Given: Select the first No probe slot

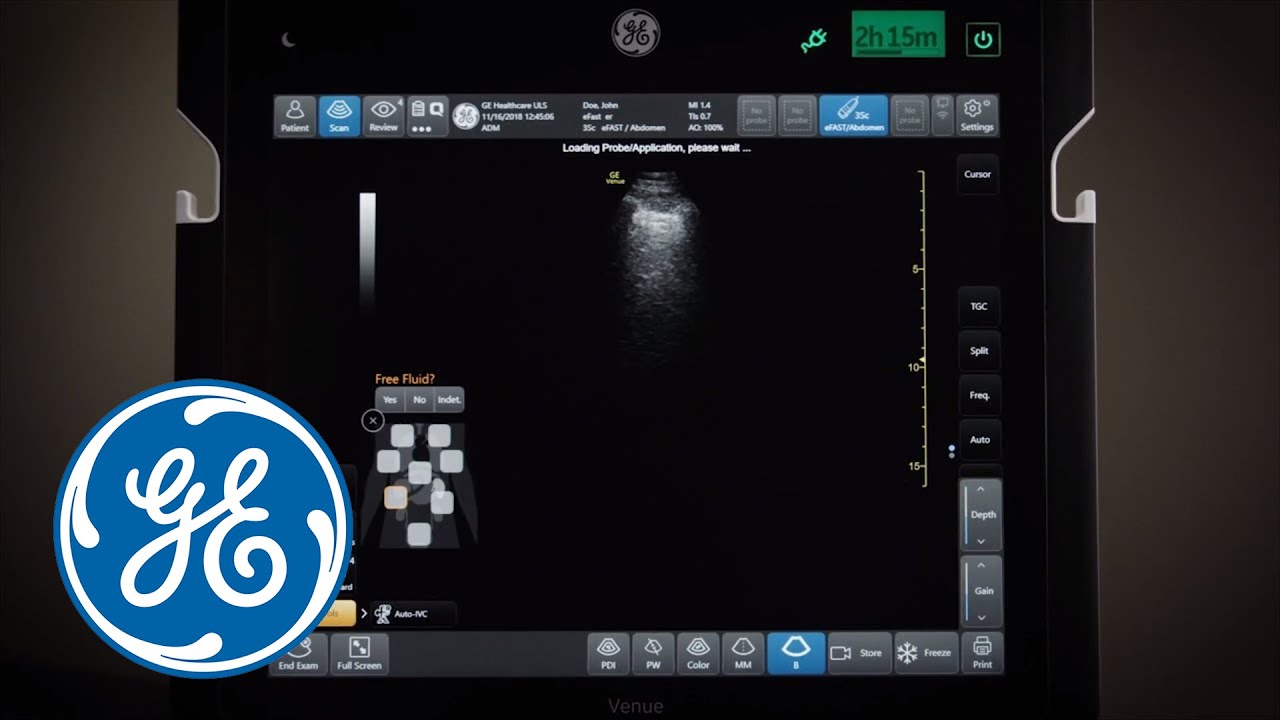Looking at the screenshot, I should pyautogui.click(x=755, y=116).
